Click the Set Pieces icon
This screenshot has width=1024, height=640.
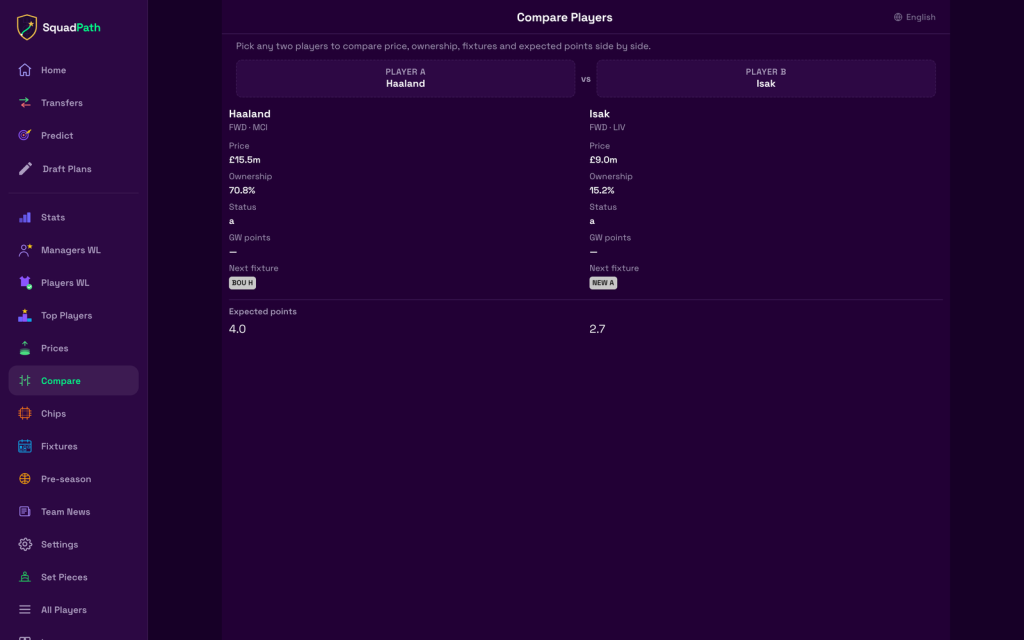[25, 577]
